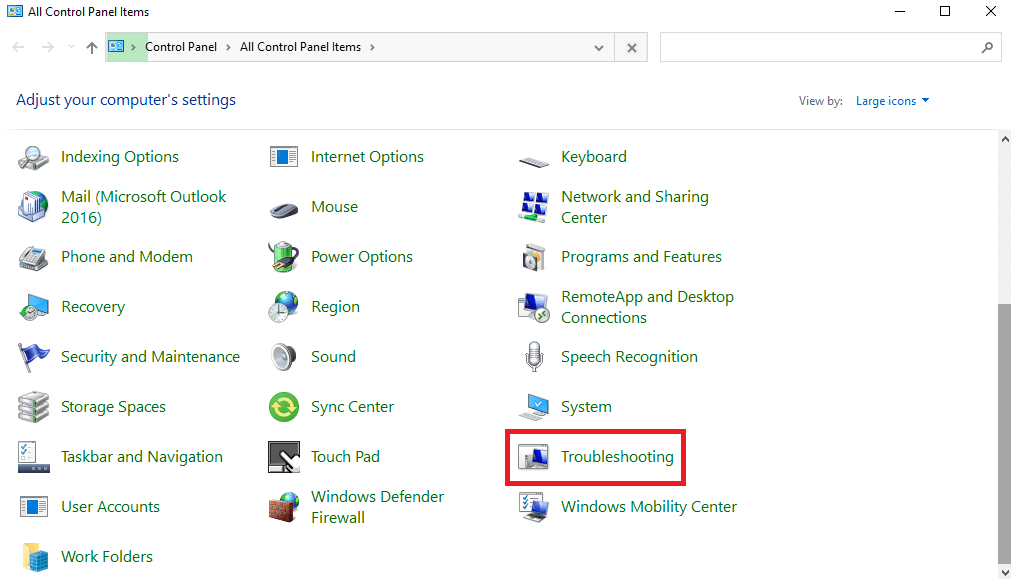Click the Indexing Options magnifier icon

tap(34, 157)
